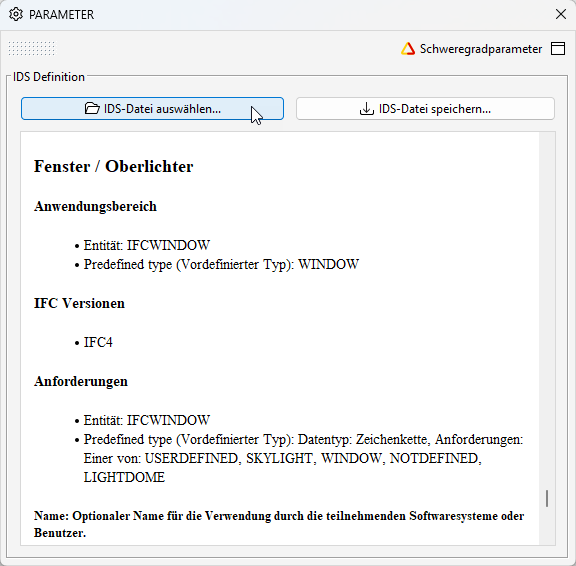Select the IDS-Datei speichern button text

[435, 109]
